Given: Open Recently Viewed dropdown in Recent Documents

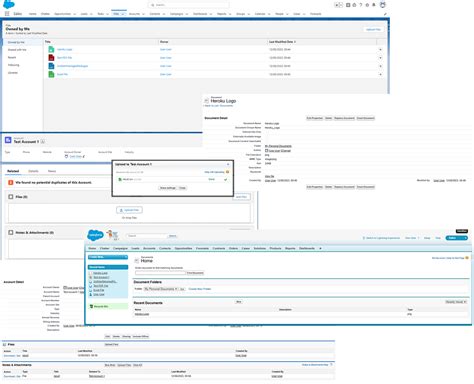Looking at the screenshot, I should pos(456,302).
